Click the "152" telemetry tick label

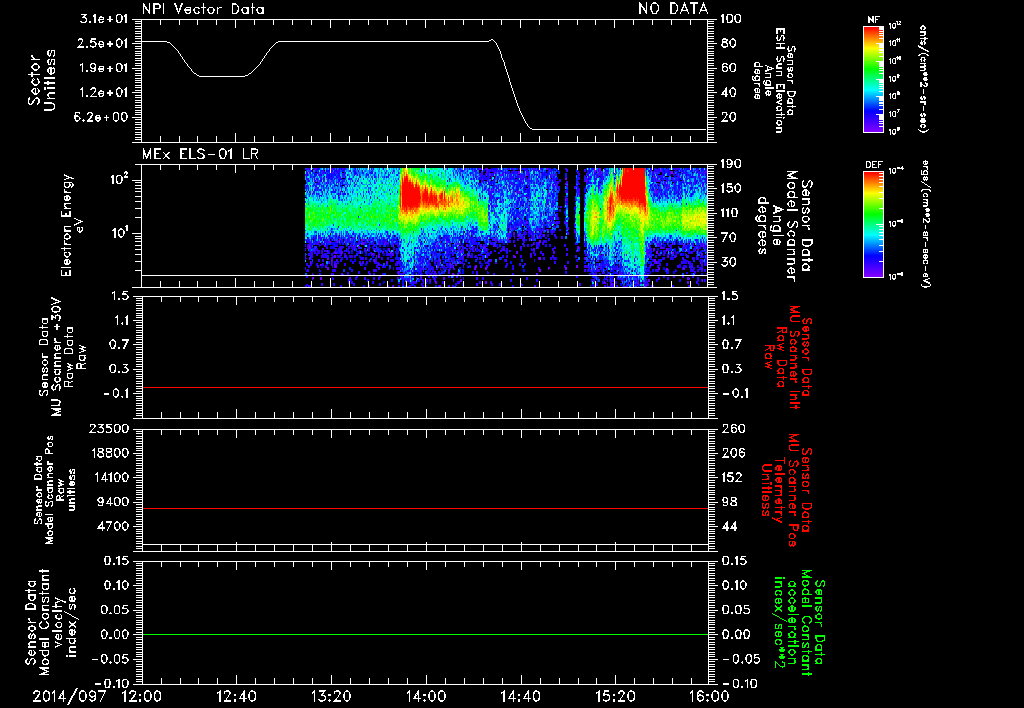tap(731, 477)
